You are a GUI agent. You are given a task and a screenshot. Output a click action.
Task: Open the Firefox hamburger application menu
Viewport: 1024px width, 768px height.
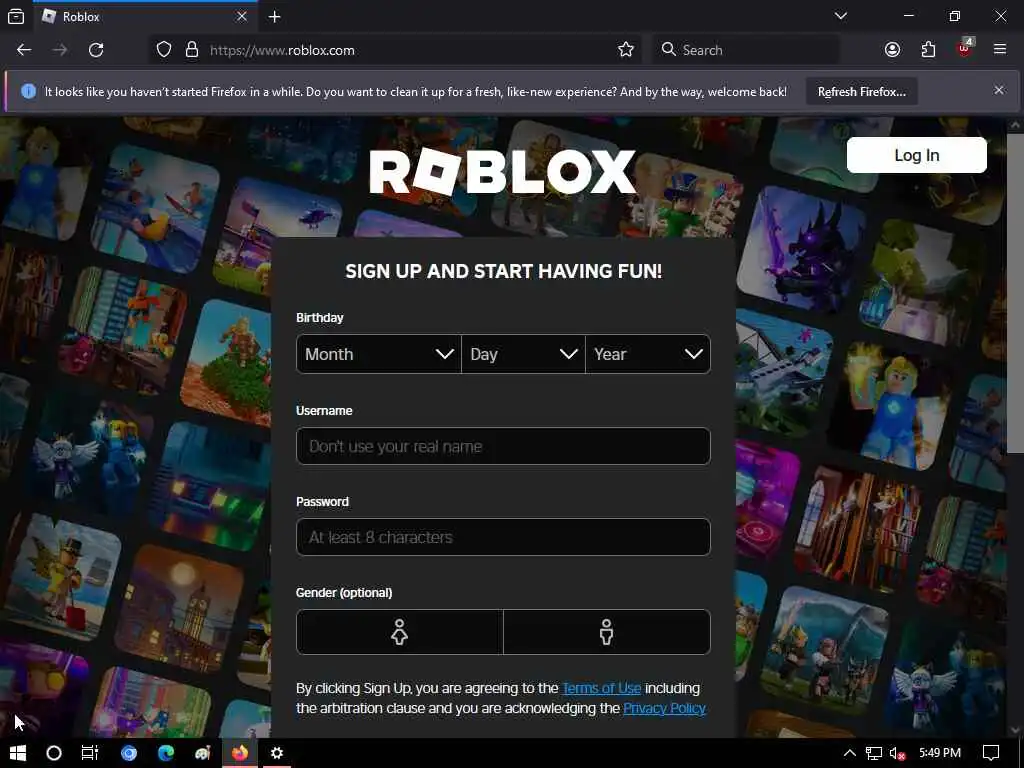pyautogui.click(x=1000, y=50)
